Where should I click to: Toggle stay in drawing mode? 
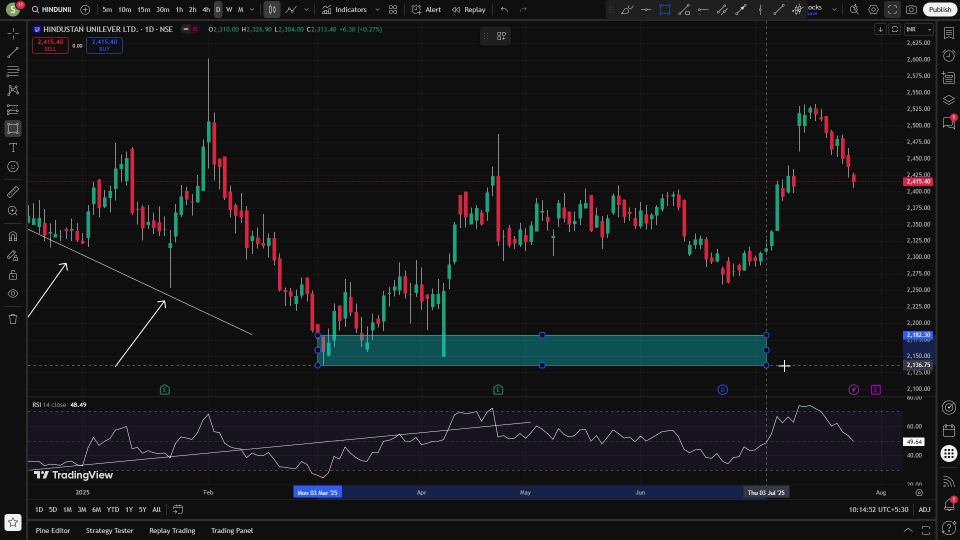click(x=13, y=256)
